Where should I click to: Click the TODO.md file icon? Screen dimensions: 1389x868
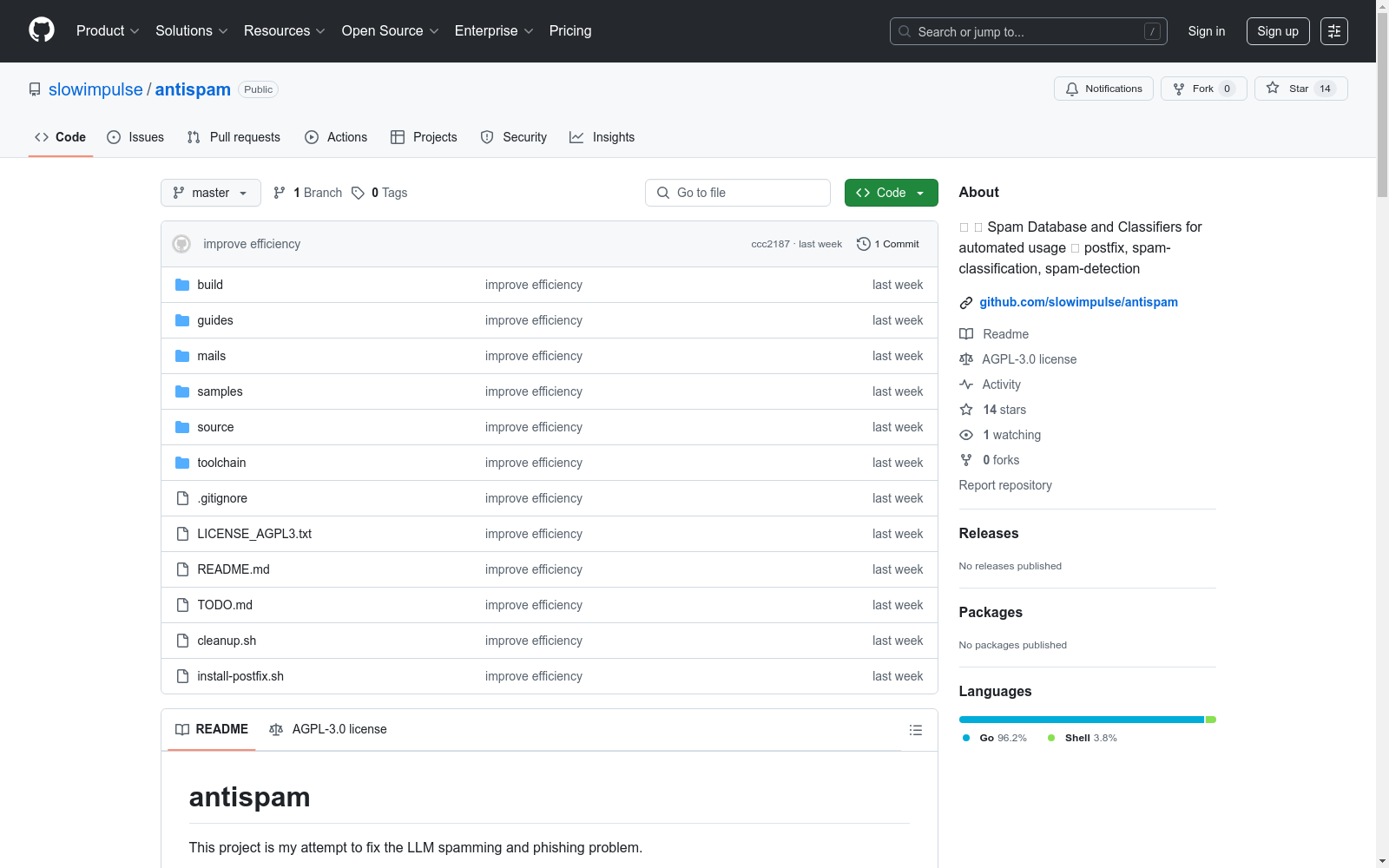(182, 605)
